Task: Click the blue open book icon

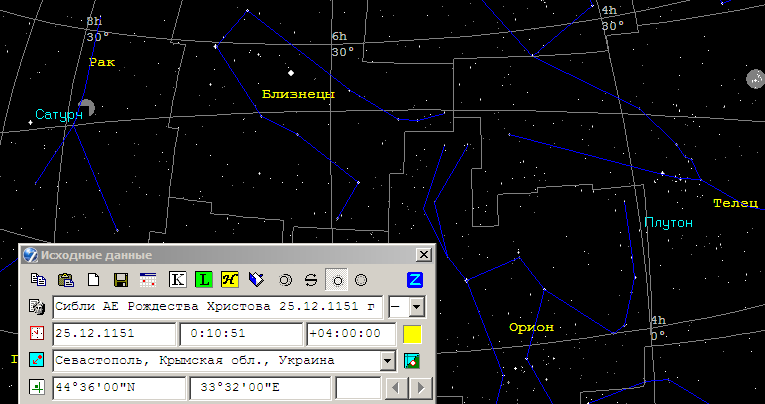Action: (x=256, y=280)
